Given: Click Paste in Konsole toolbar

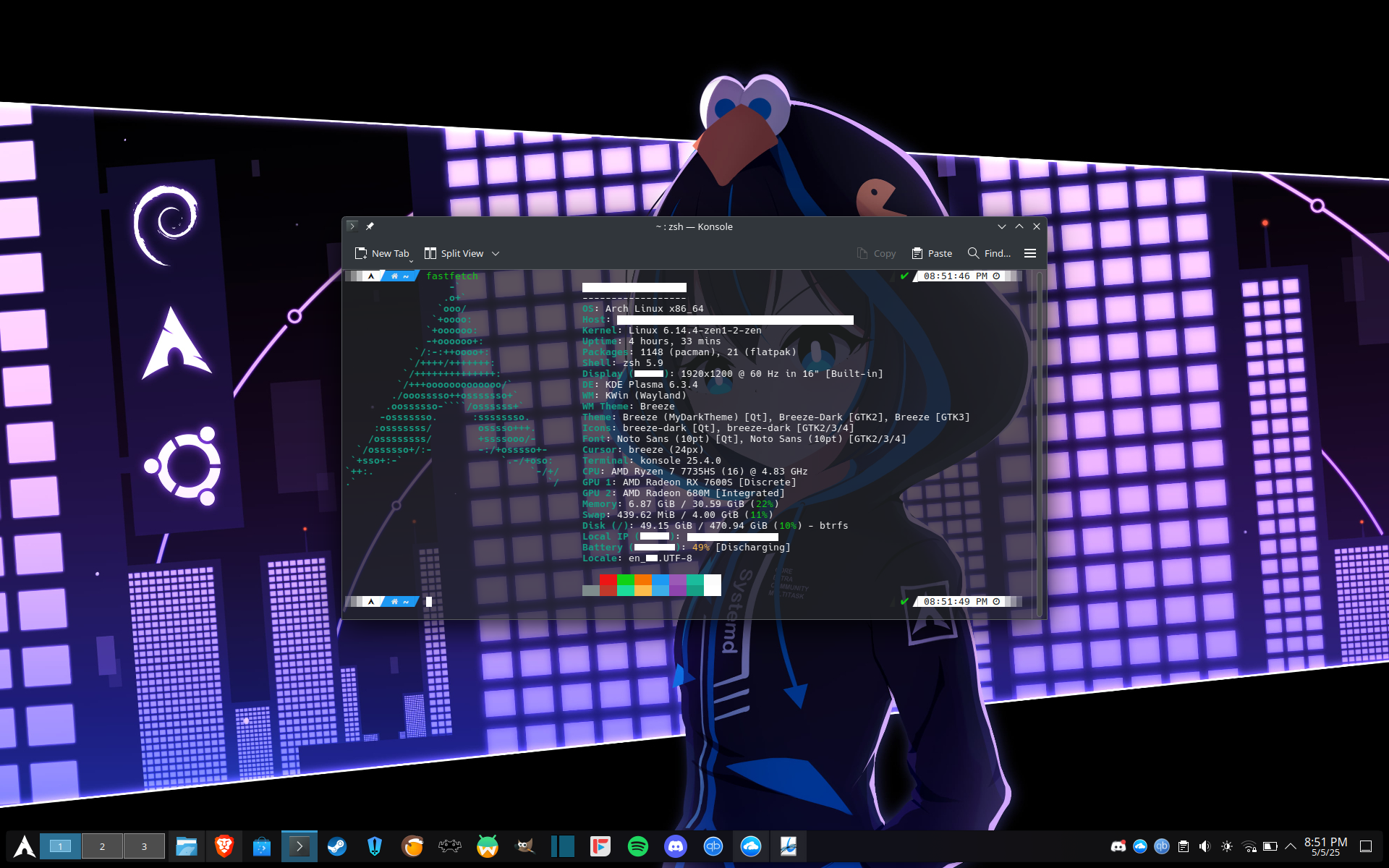Looking at the screenshot, I should click(932, 253).
